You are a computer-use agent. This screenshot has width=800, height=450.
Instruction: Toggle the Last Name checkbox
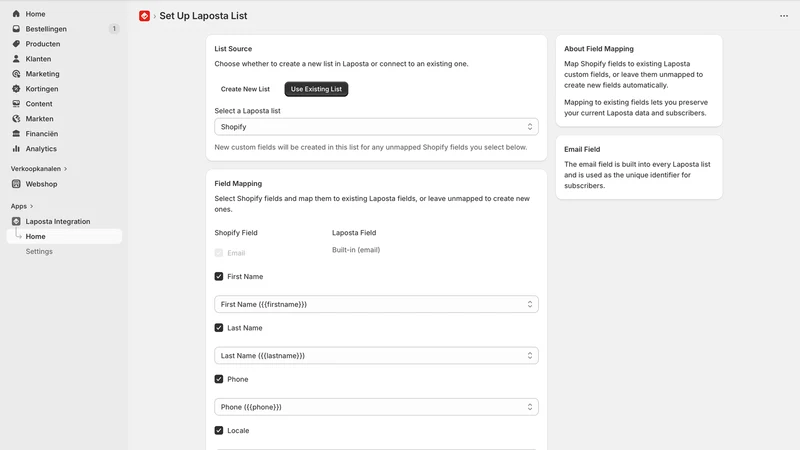click(219, 328)
